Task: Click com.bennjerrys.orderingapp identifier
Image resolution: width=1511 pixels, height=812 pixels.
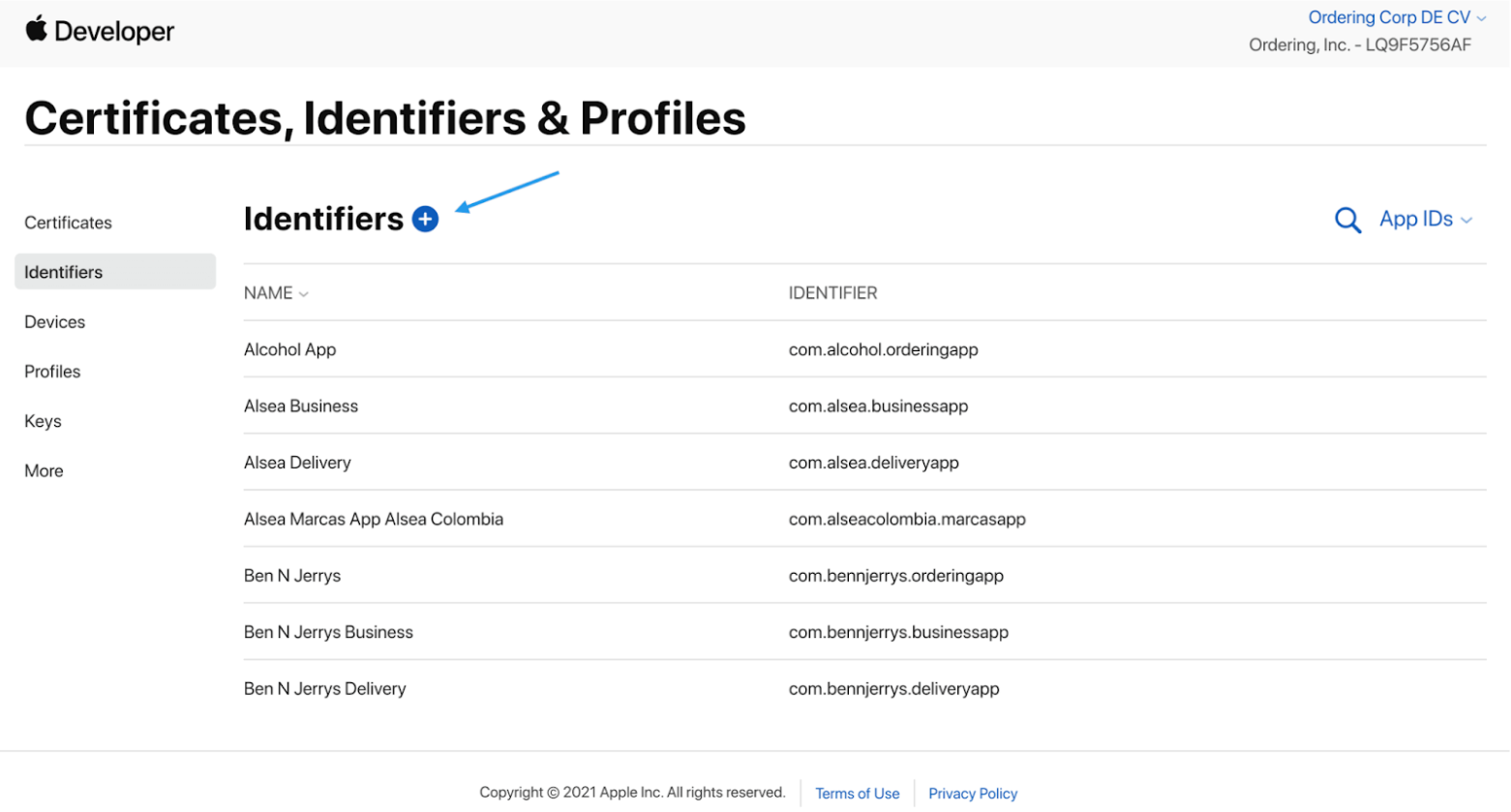Action: [895, 576]
